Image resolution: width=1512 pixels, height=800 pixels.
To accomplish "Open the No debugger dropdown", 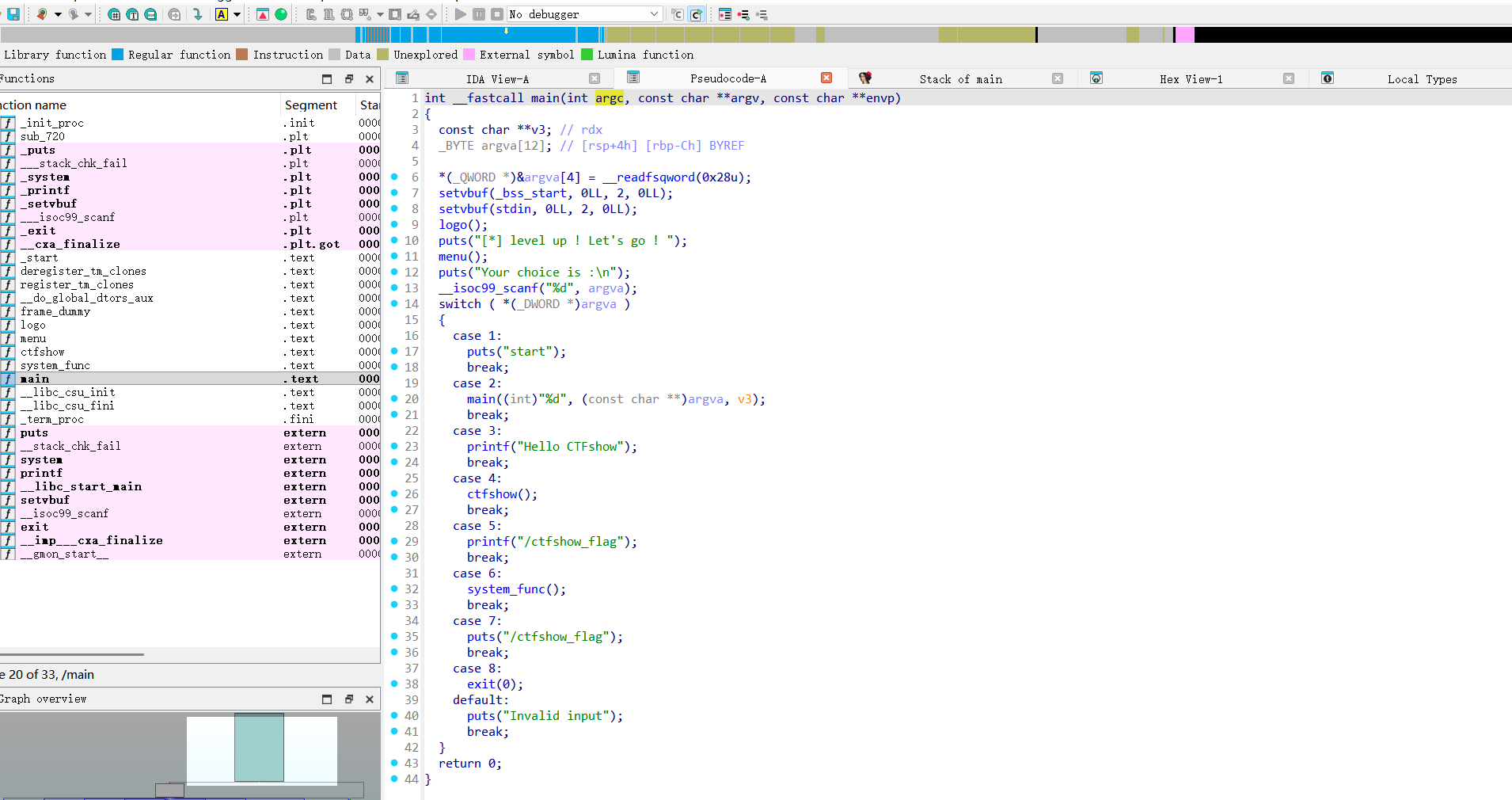I will (584, 14).
